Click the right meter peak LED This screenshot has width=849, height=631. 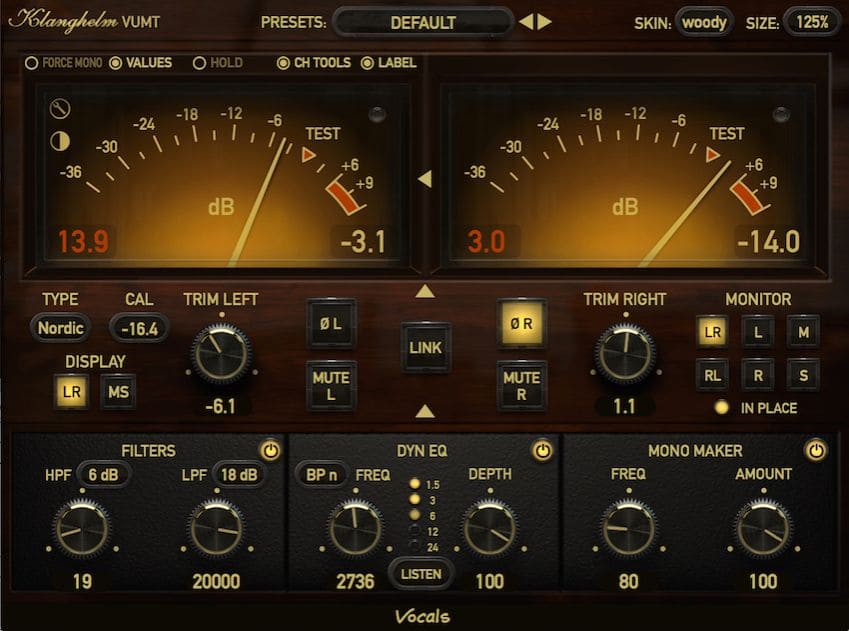point(781,114)
